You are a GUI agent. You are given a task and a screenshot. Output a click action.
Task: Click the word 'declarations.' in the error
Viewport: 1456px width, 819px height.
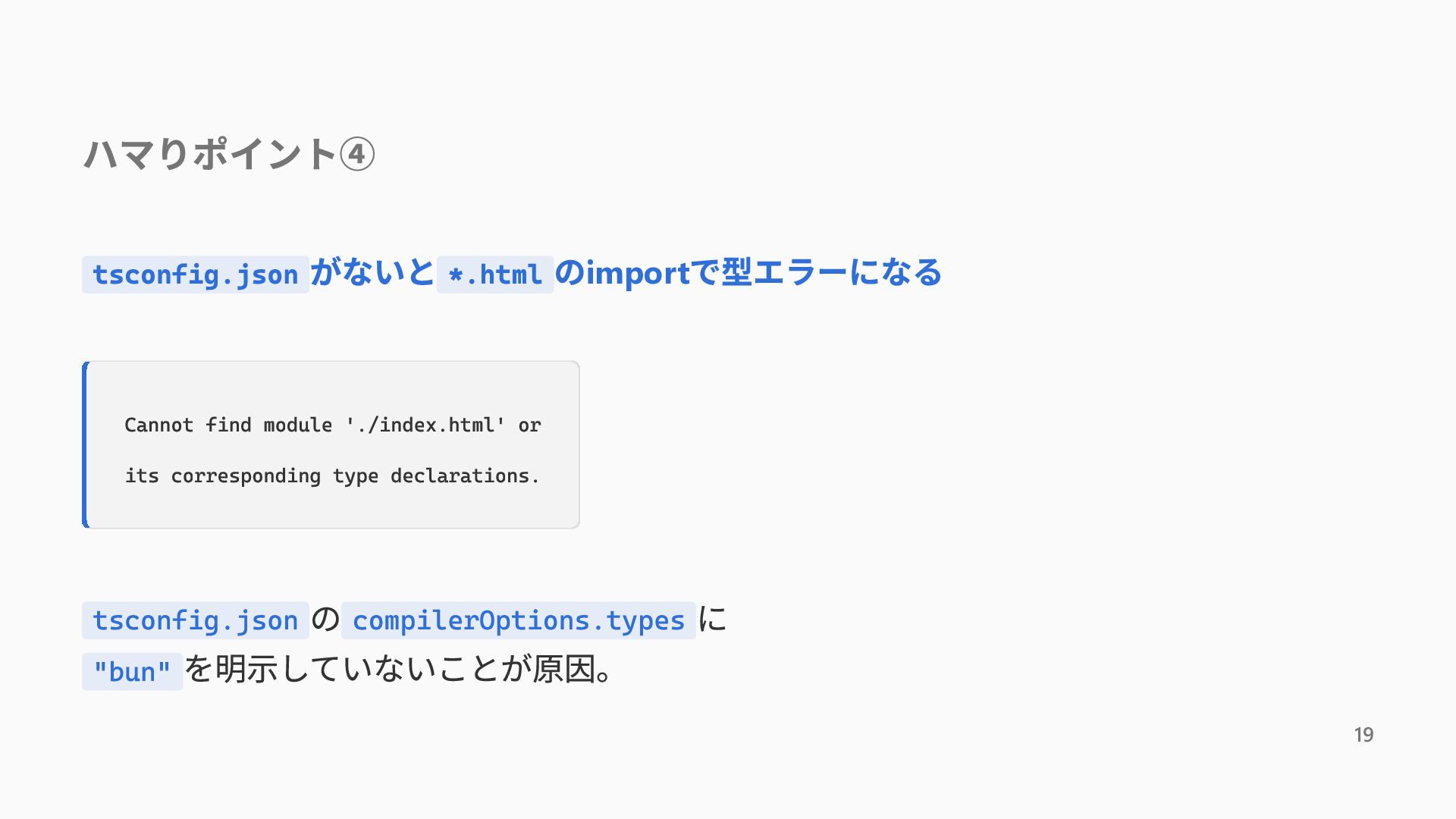[465, 476]
